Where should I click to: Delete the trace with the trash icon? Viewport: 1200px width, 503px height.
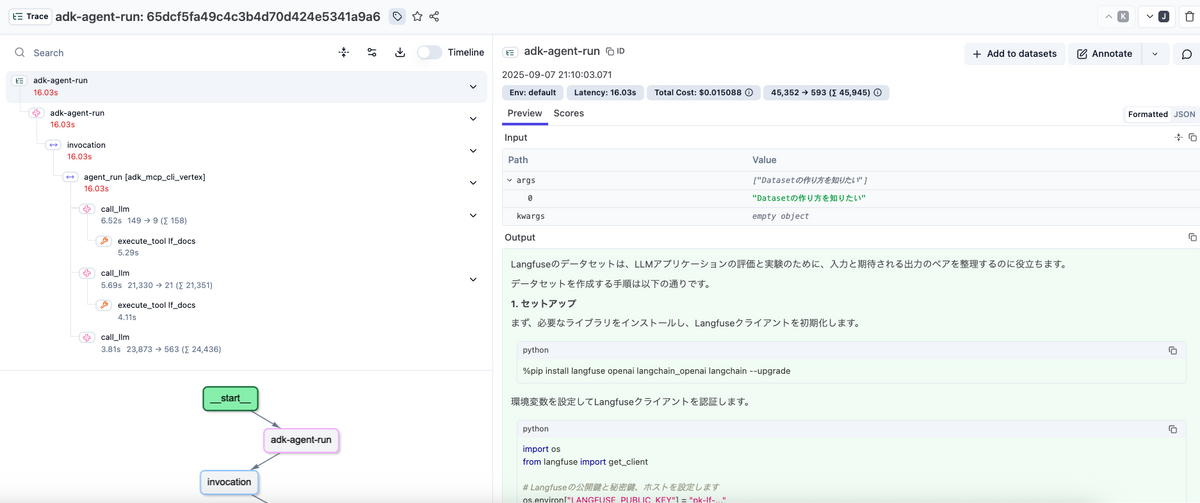1189,16
